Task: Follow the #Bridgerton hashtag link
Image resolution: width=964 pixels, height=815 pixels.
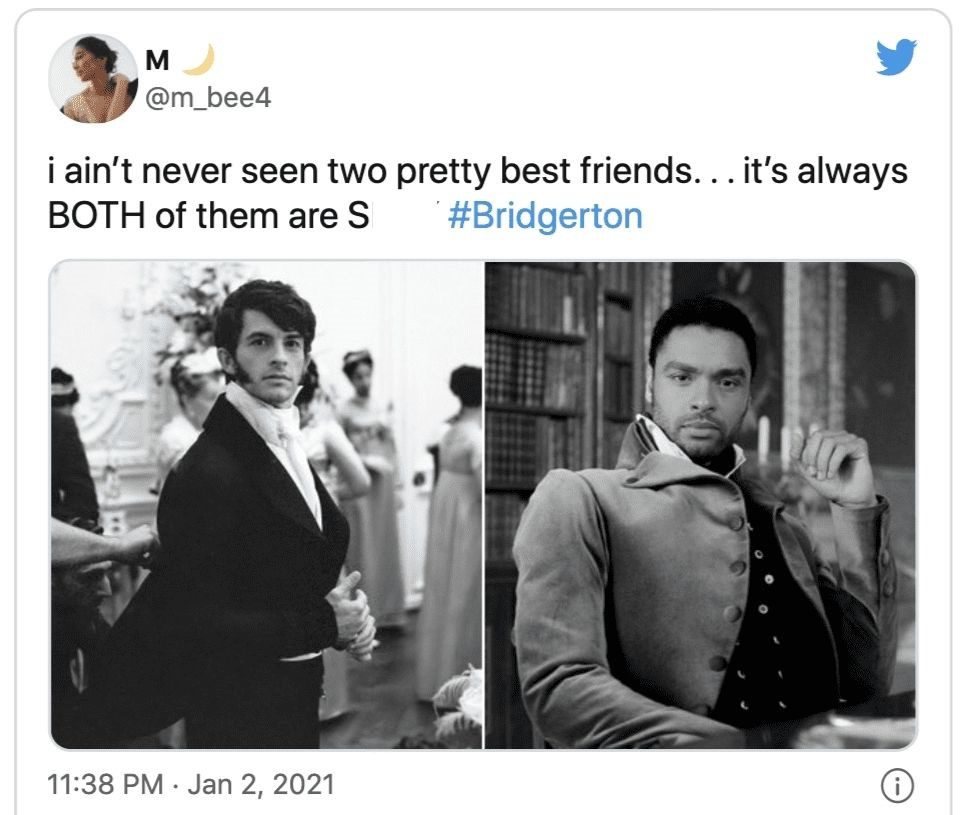Action: 545,216
